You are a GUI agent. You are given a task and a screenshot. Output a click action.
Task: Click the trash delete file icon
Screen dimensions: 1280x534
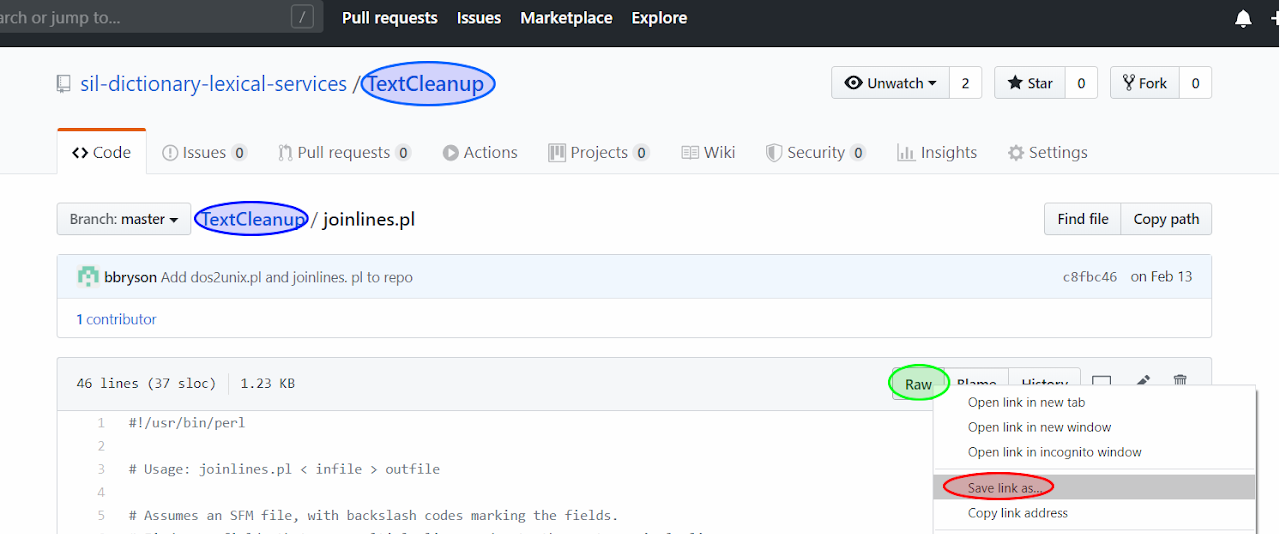(1180, 381)
